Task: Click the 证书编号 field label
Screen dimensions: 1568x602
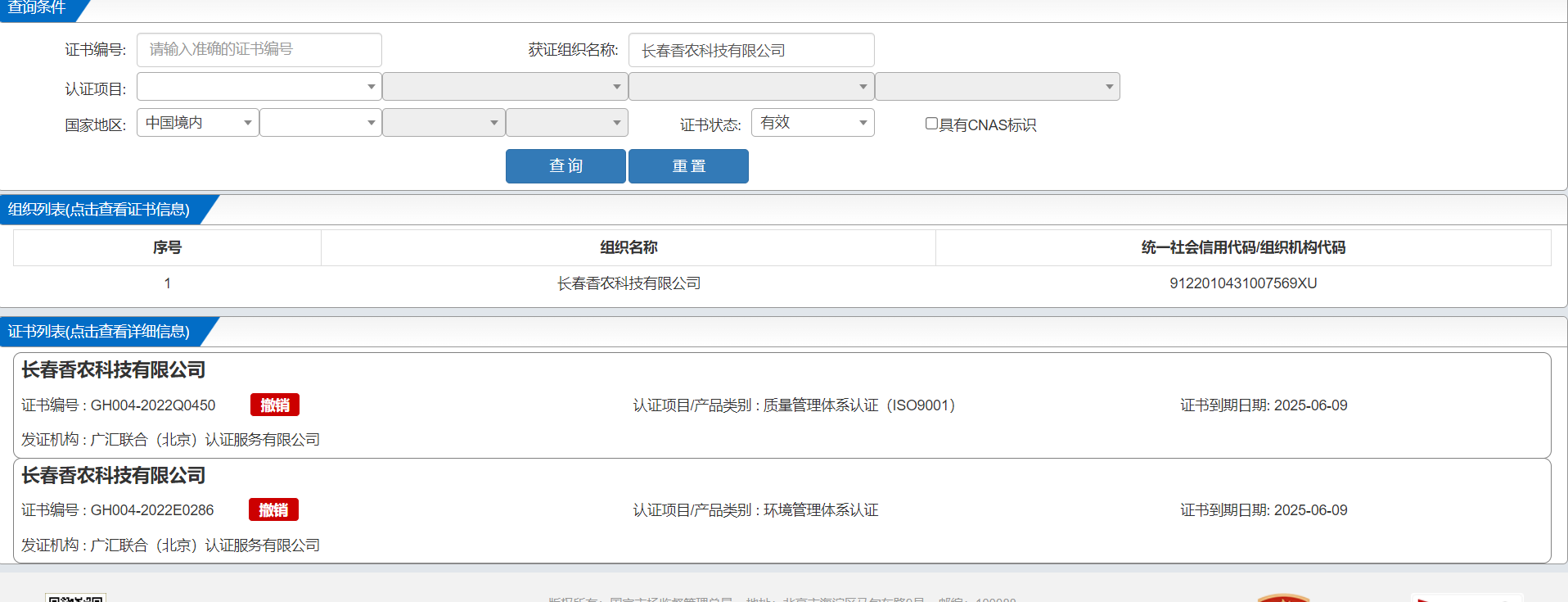Action: (96, 50)
